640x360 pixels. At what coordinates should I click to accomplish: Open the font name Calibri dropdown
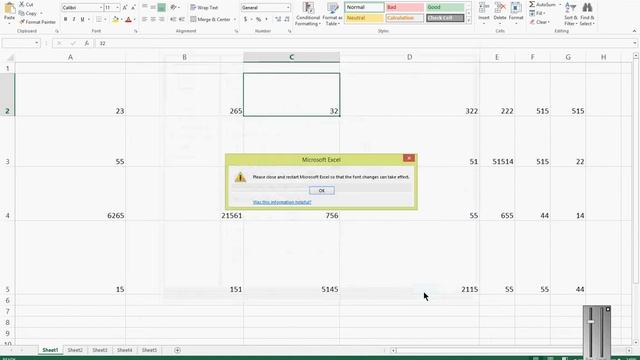click(101, 7)
